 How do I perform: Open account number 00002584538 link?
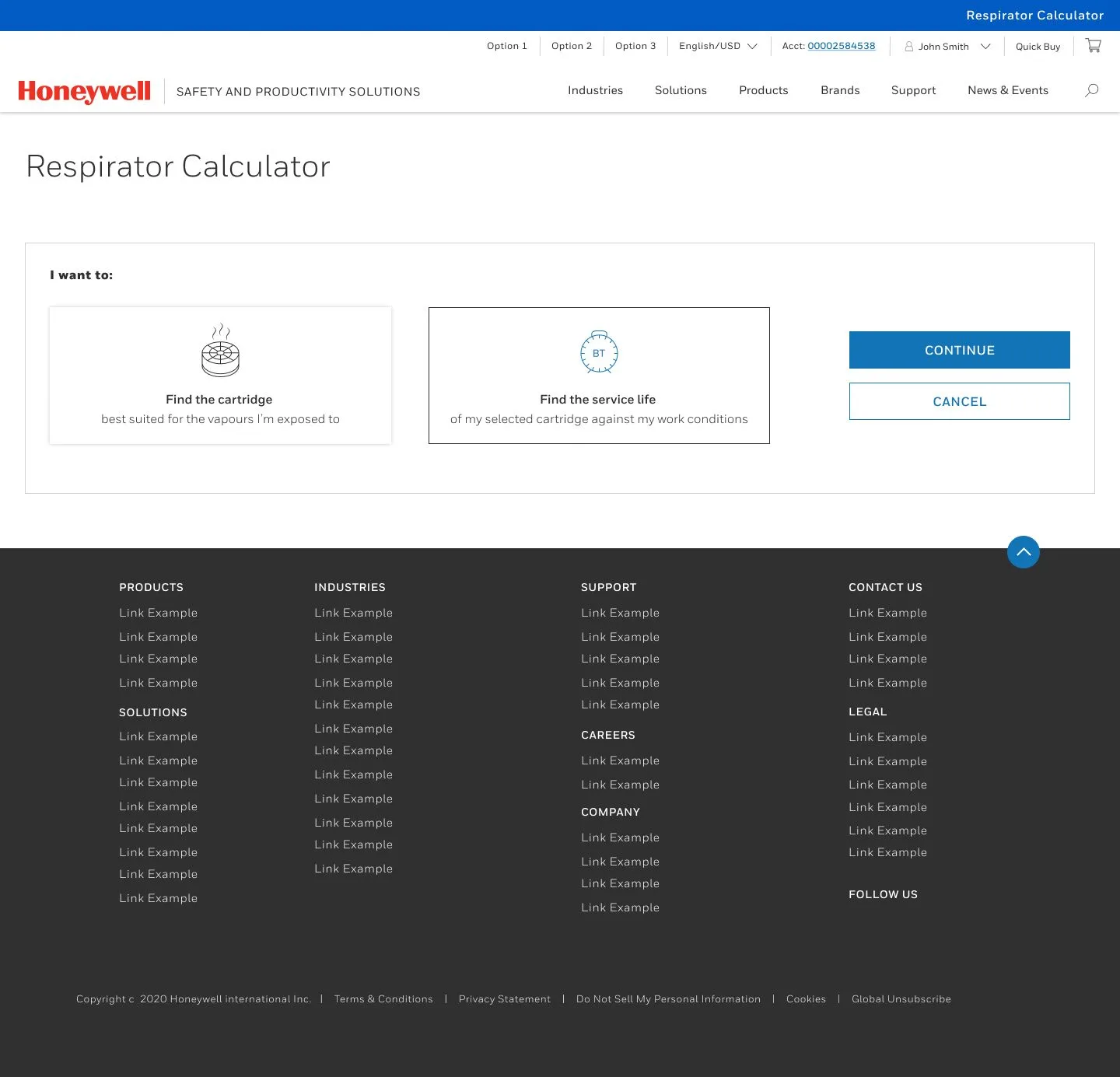[842, 46]
